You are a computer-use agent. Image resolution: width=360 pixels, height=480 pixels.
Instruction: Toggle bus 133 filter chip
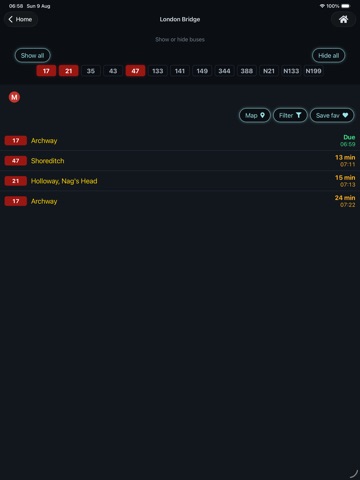coord(158,71)
